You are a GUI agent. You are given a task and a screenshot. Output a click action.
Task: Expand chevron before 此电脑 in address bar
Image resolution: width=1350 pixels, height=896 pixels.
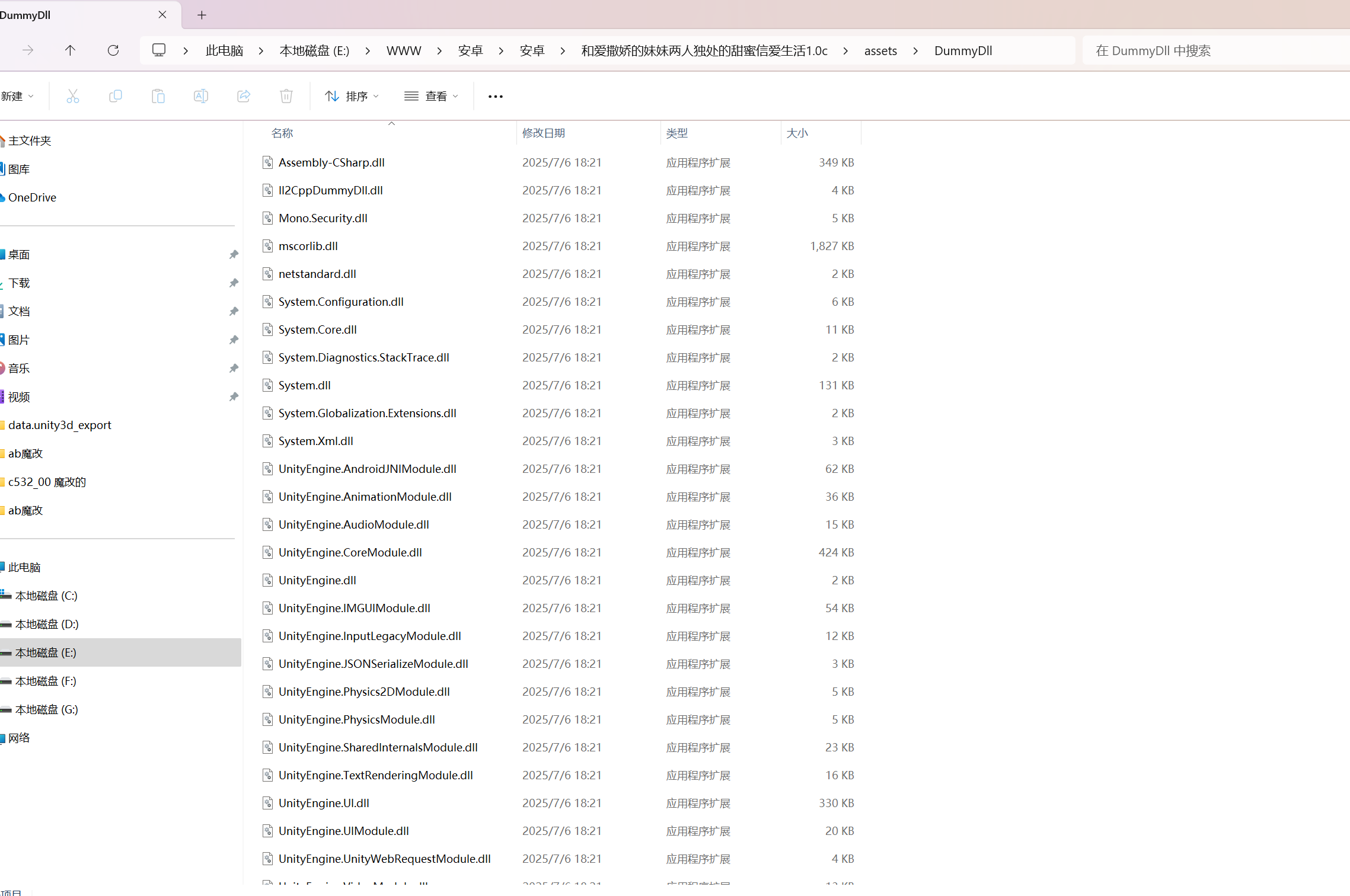coord(186,51)
